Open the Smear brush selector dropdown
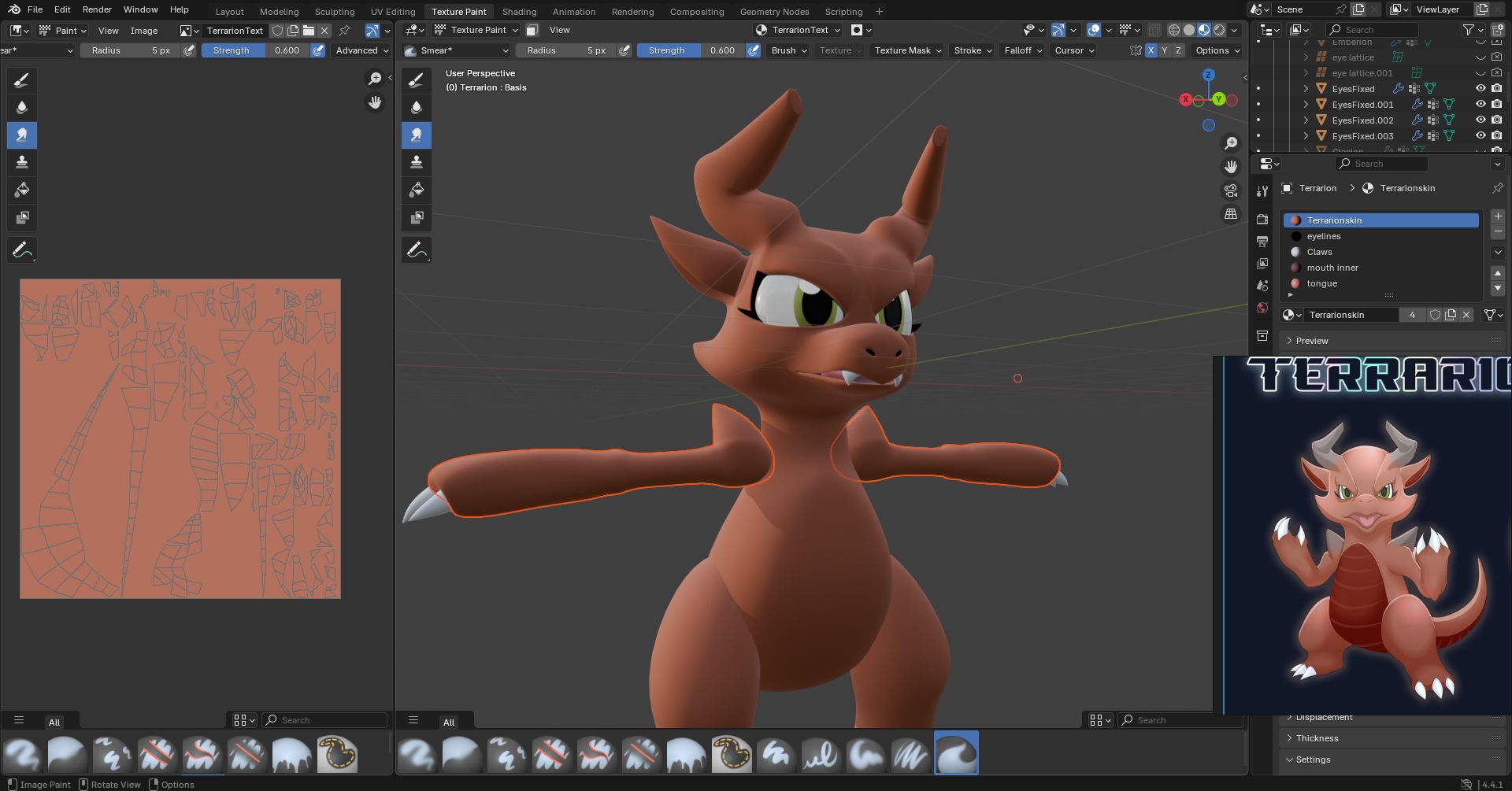 tap(457, 50)
